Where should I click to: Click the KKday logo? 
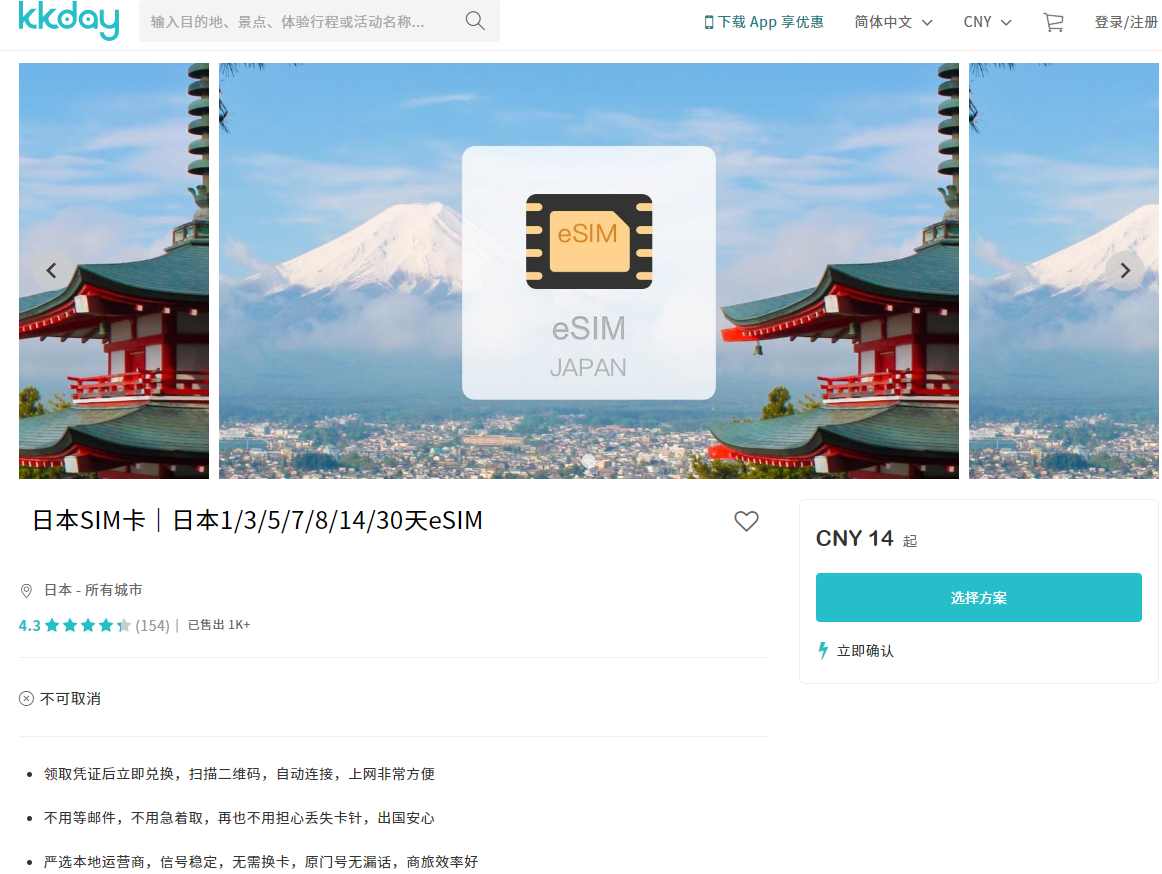point(69,21)
